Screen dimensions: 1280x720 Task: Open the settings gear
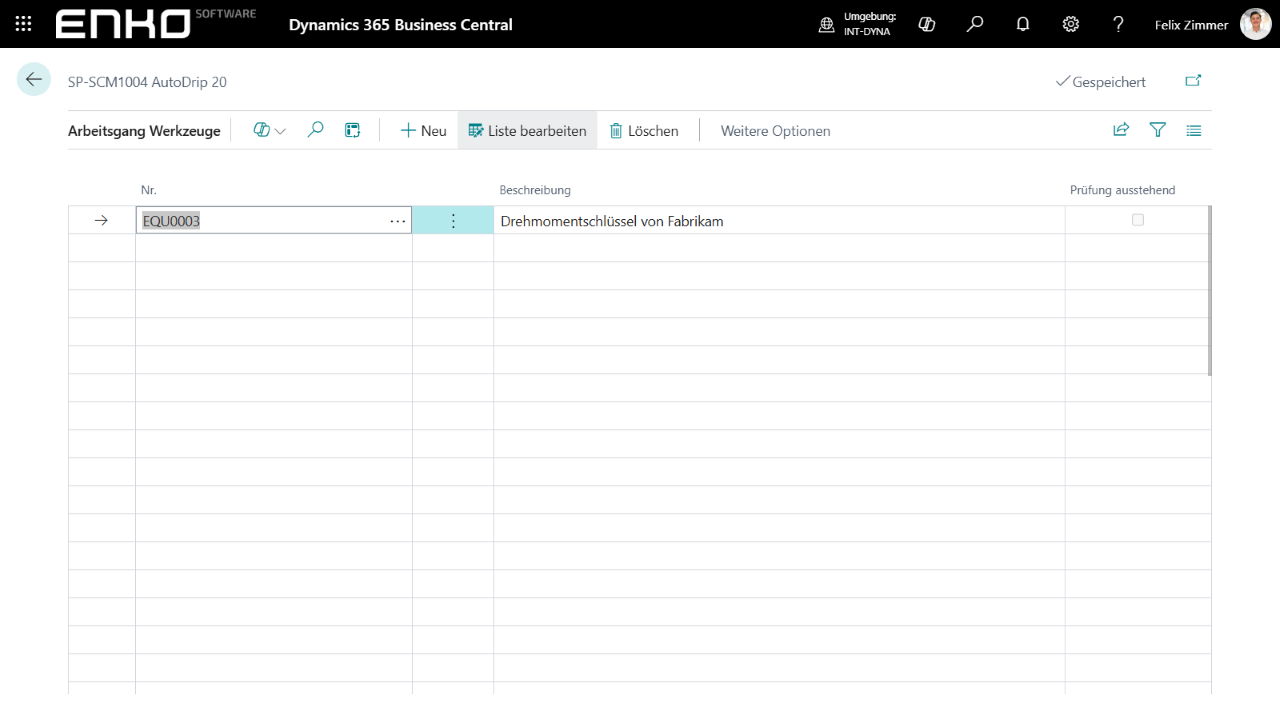coord(1070,24)
